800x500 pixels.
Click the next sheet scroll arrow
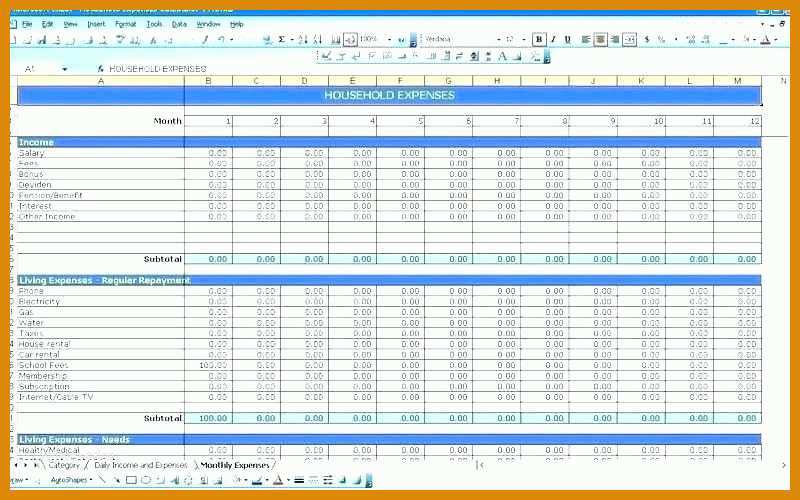click(x=25, y=465)
